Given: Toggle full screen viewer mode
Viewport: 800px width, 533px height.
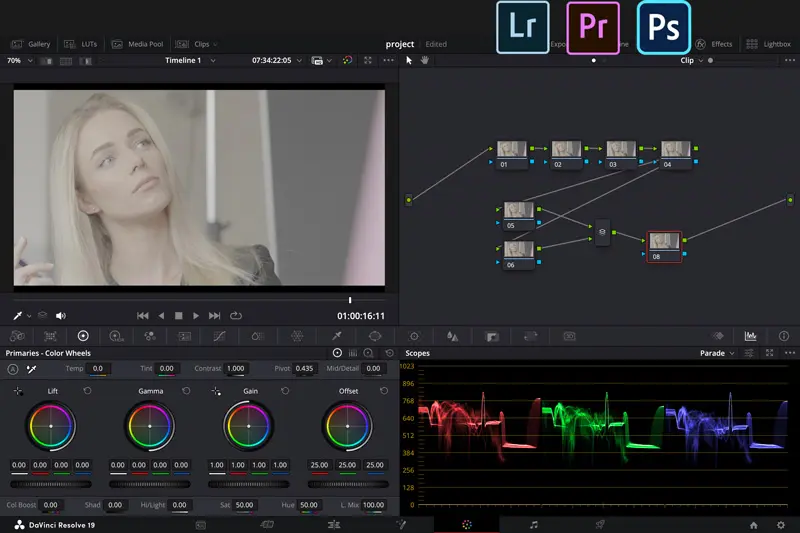Looking at the screenshot, I should pos(367,61).
